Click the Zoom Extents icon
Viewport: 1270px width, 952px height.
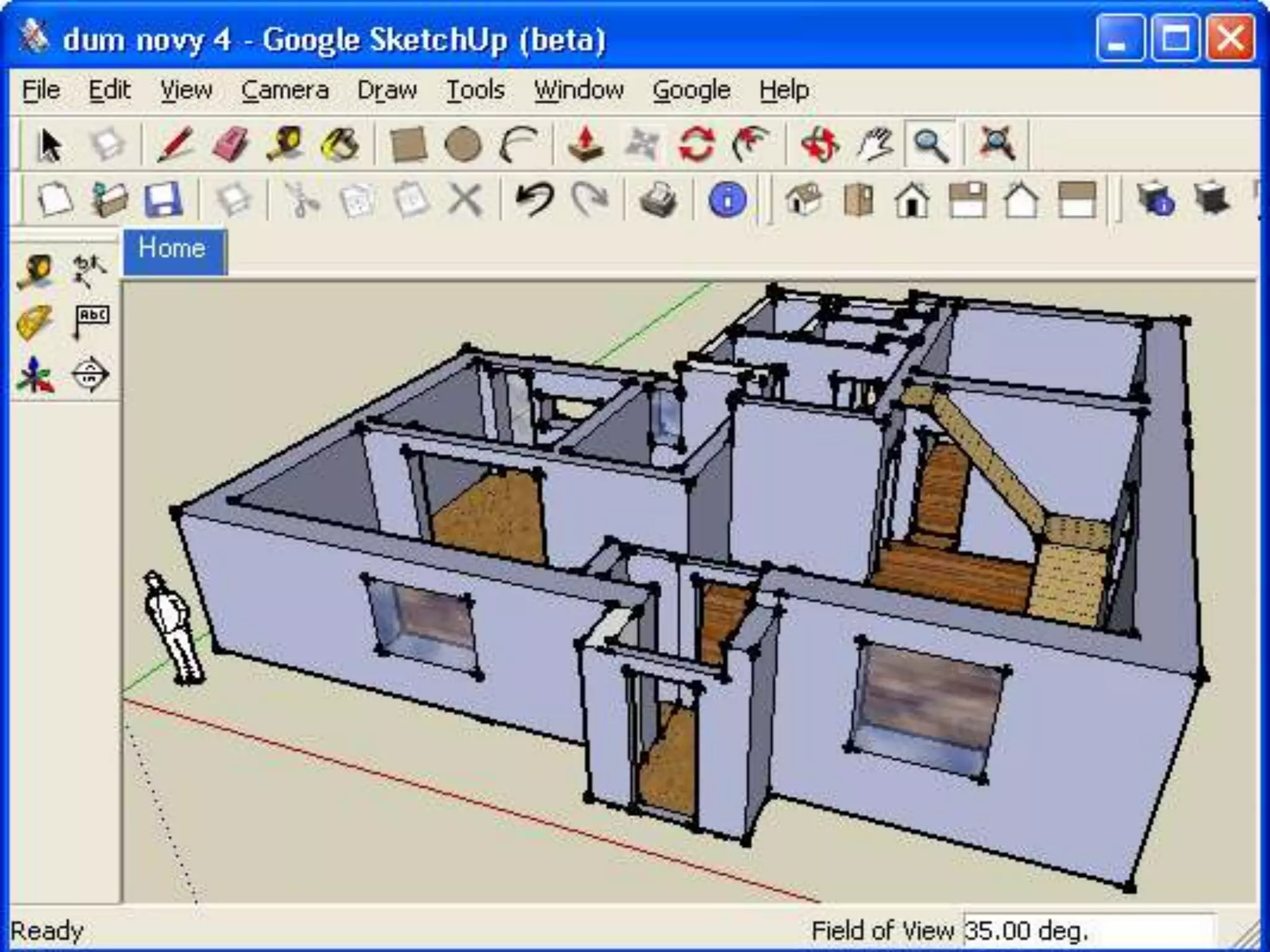(996, 145)
